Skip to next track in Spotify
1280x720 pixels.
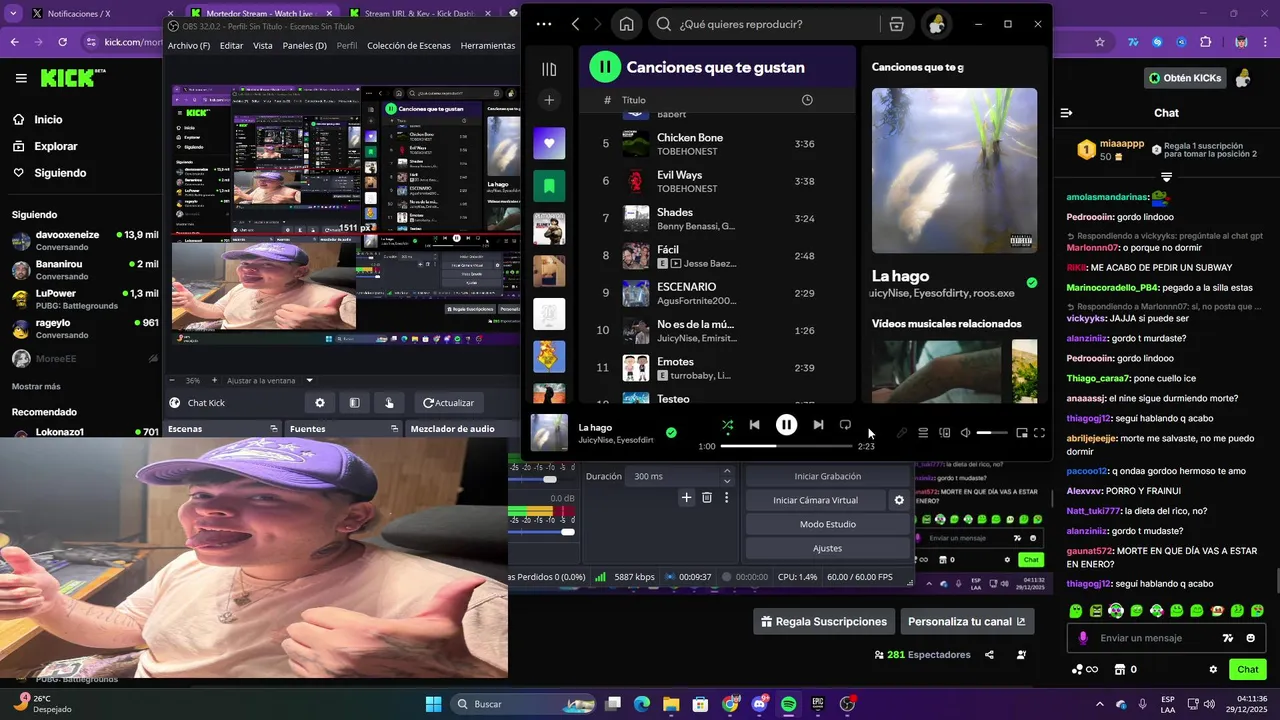pyautogui.click(x=818, y=425)
